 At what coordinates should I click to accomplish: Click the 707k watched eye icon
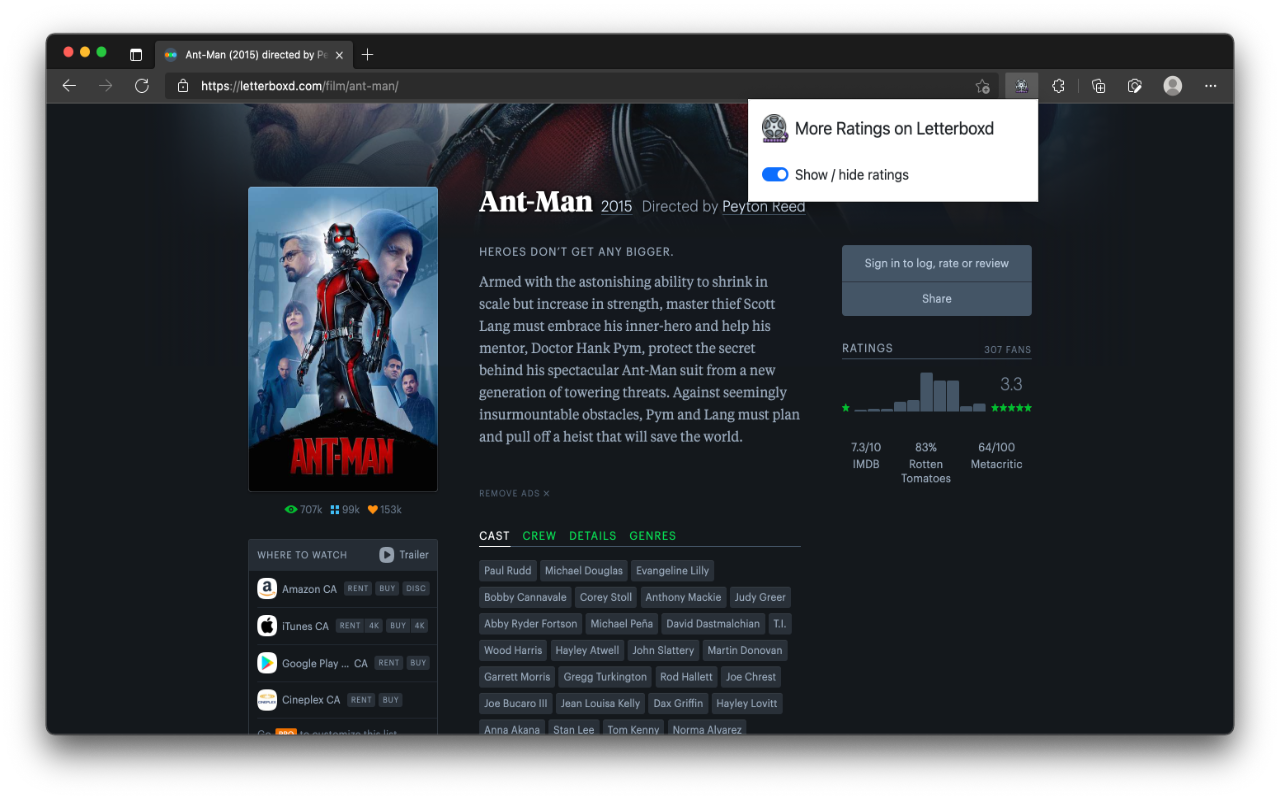(x=291, y=509)
